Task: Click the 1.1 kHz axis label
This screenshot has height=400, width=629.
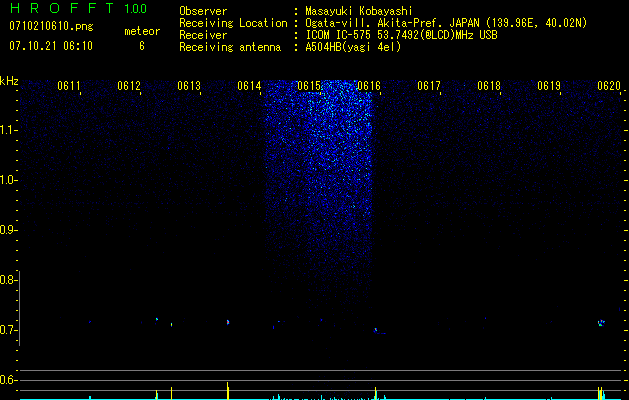Action: 8,130
